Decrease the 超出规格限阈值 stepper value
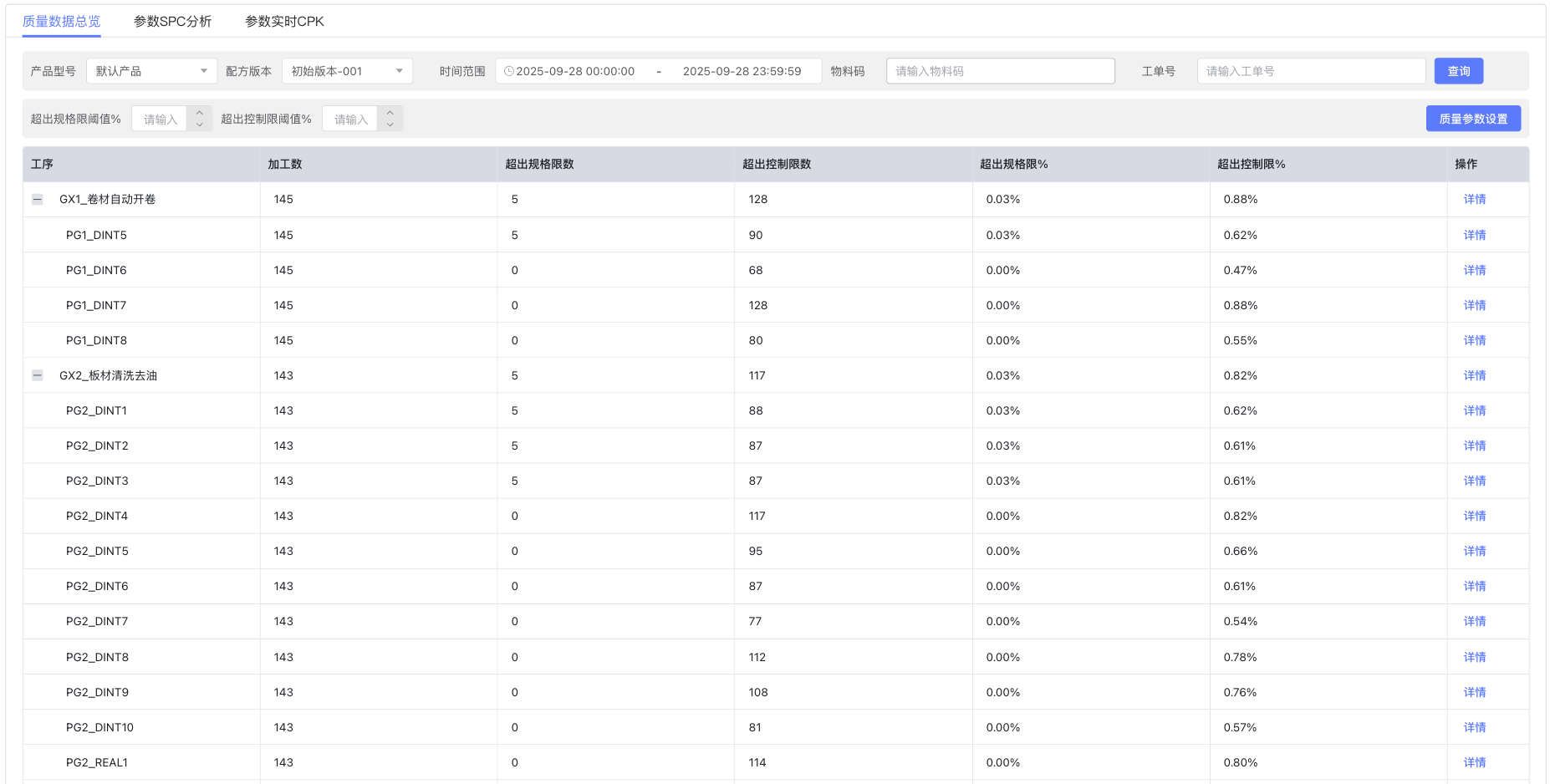 tap(200, 125)
